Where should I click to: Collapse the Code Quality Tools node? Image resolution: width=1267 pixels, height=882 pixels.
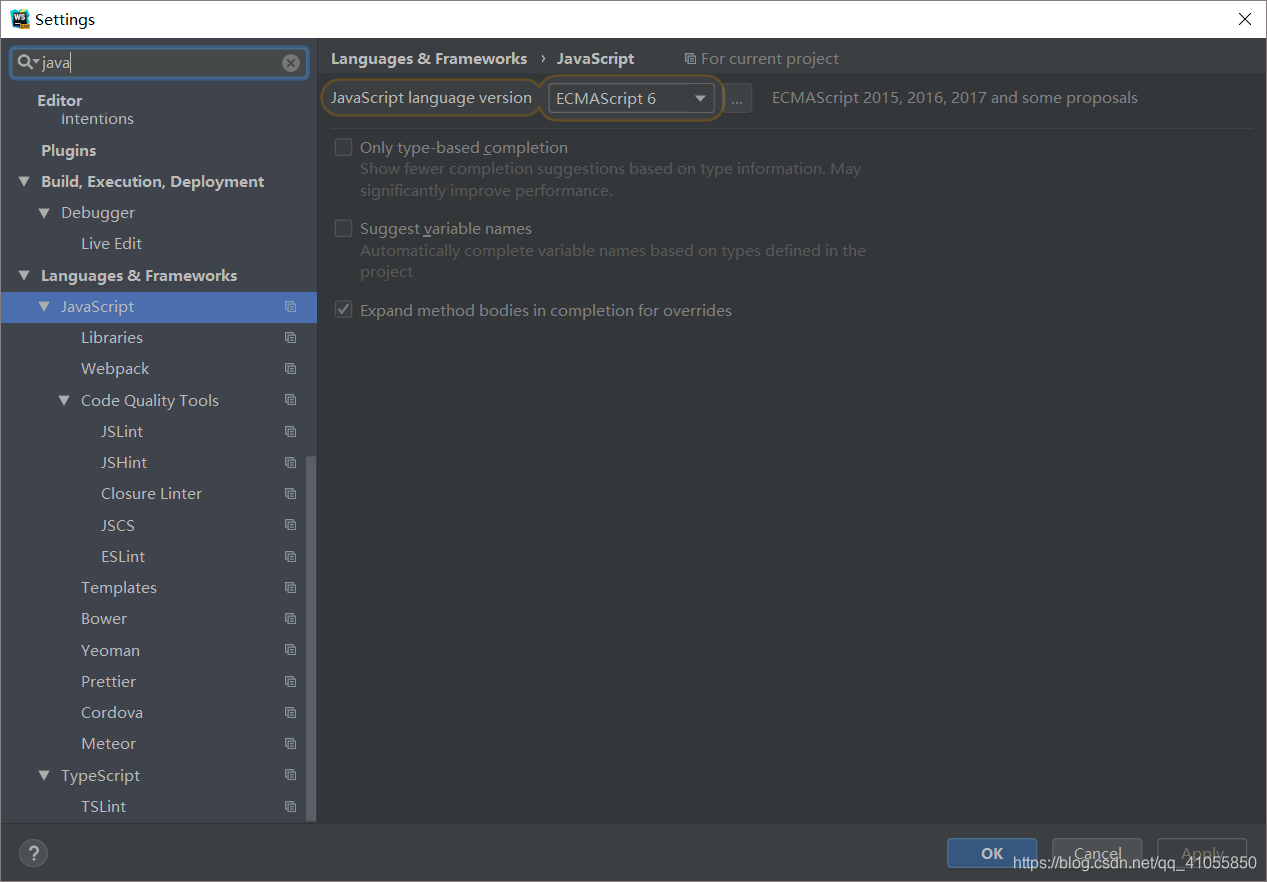[x=64, y=399]
